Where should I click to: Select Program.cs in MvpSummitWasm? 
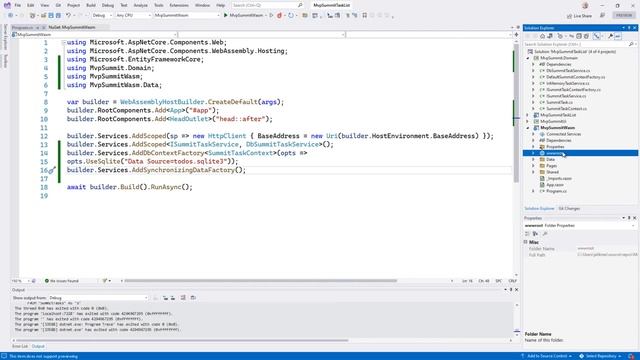(x=556, y=191)
